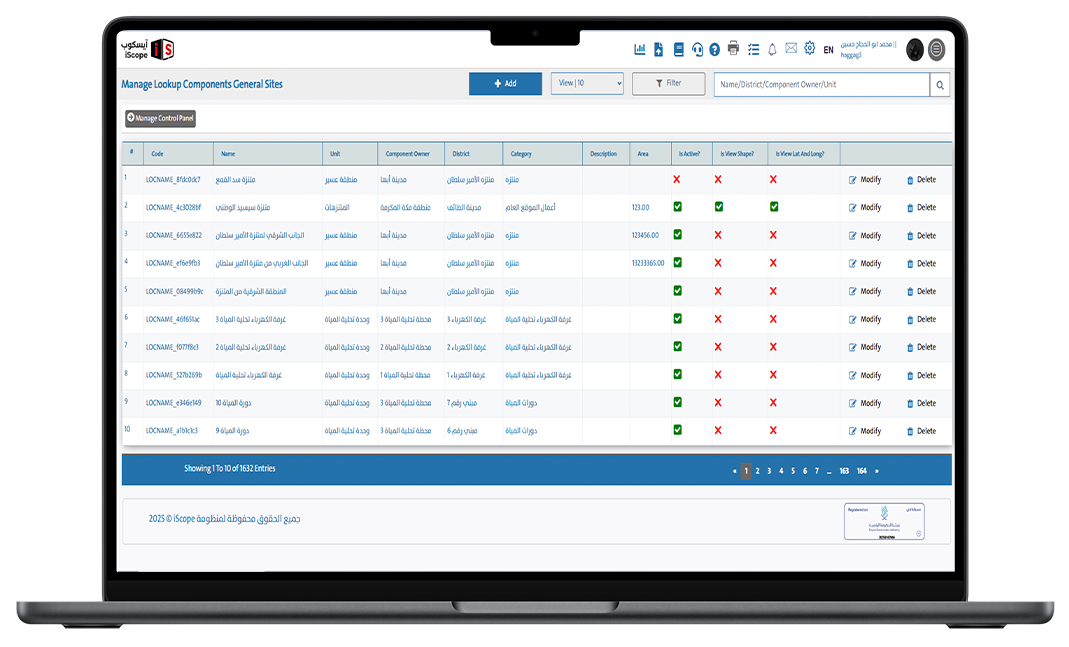This screenshot has width=1069, height=647.
Task: Switch language using the EN selector
Action: coord(828,50)
